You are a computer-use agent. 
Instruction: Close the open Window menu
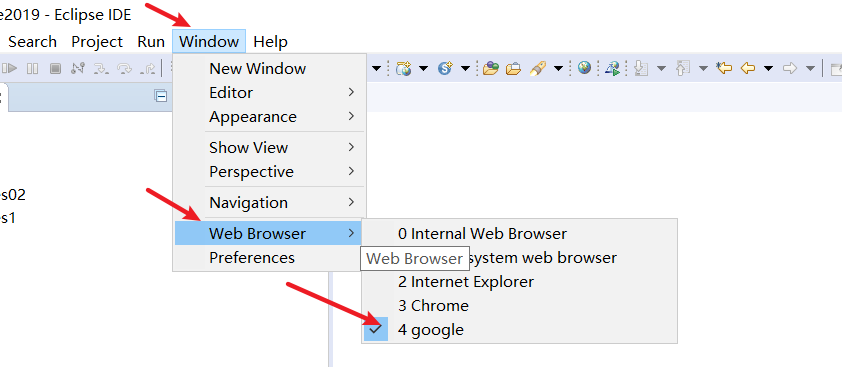click(209, 41)
